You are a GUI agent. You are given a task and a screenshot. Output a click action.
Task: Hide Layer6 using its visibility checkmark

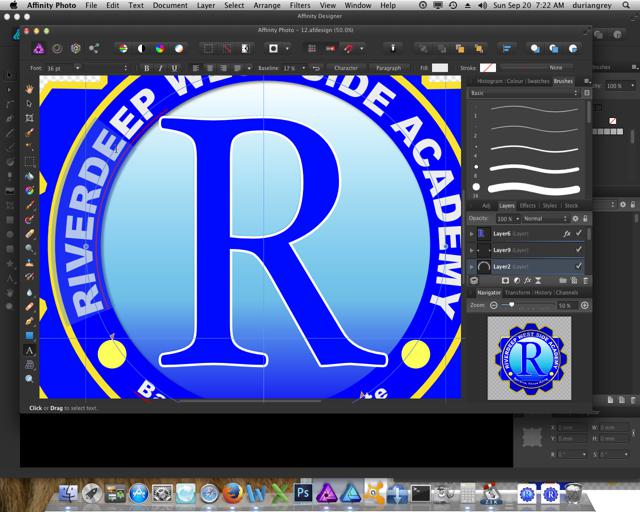tap(579, 233)
